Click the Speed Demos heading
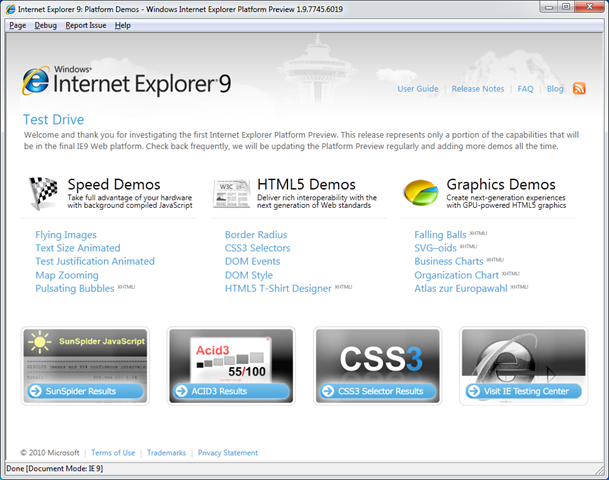The image size is (609, 480). click(114, 184)
